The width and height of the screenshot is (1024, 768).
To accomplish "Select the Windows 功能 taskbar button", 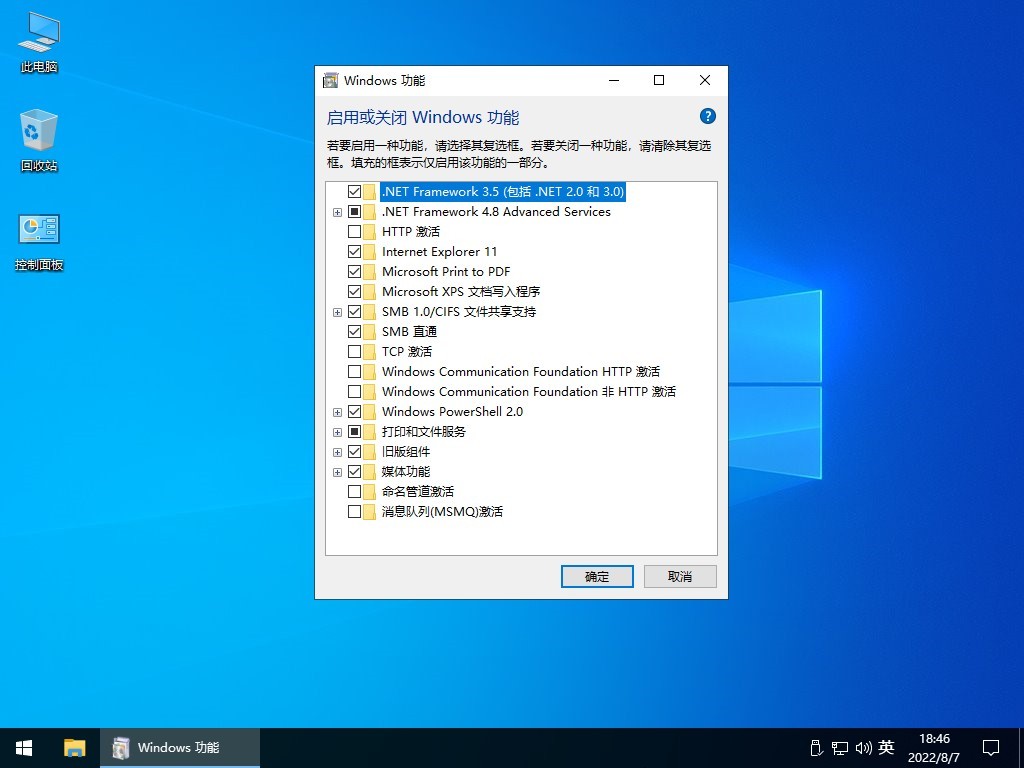I will 180,747.
